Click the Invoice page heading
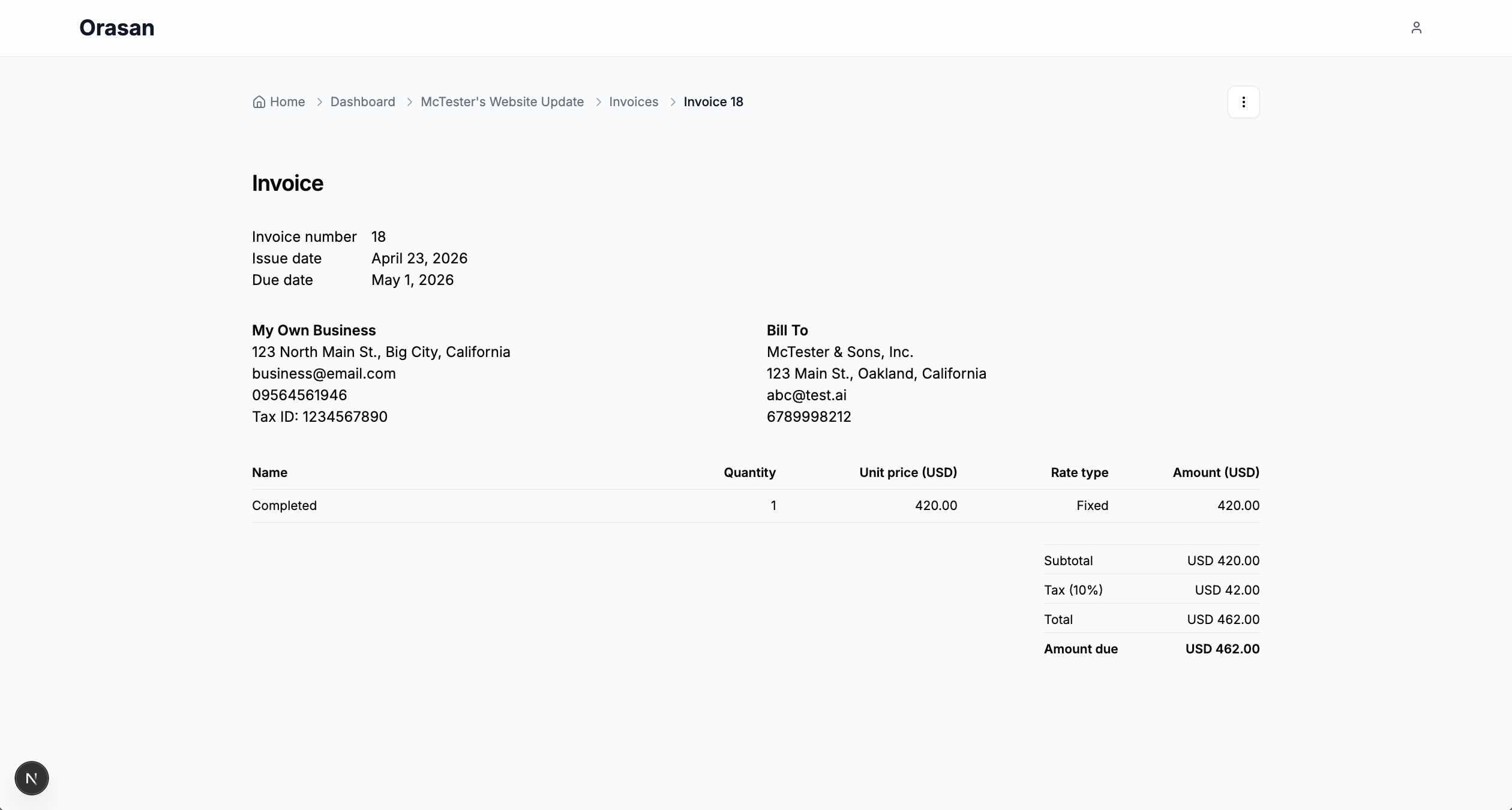The width and height of the screenshot is (1512, 810). click(x=287, y=183)
